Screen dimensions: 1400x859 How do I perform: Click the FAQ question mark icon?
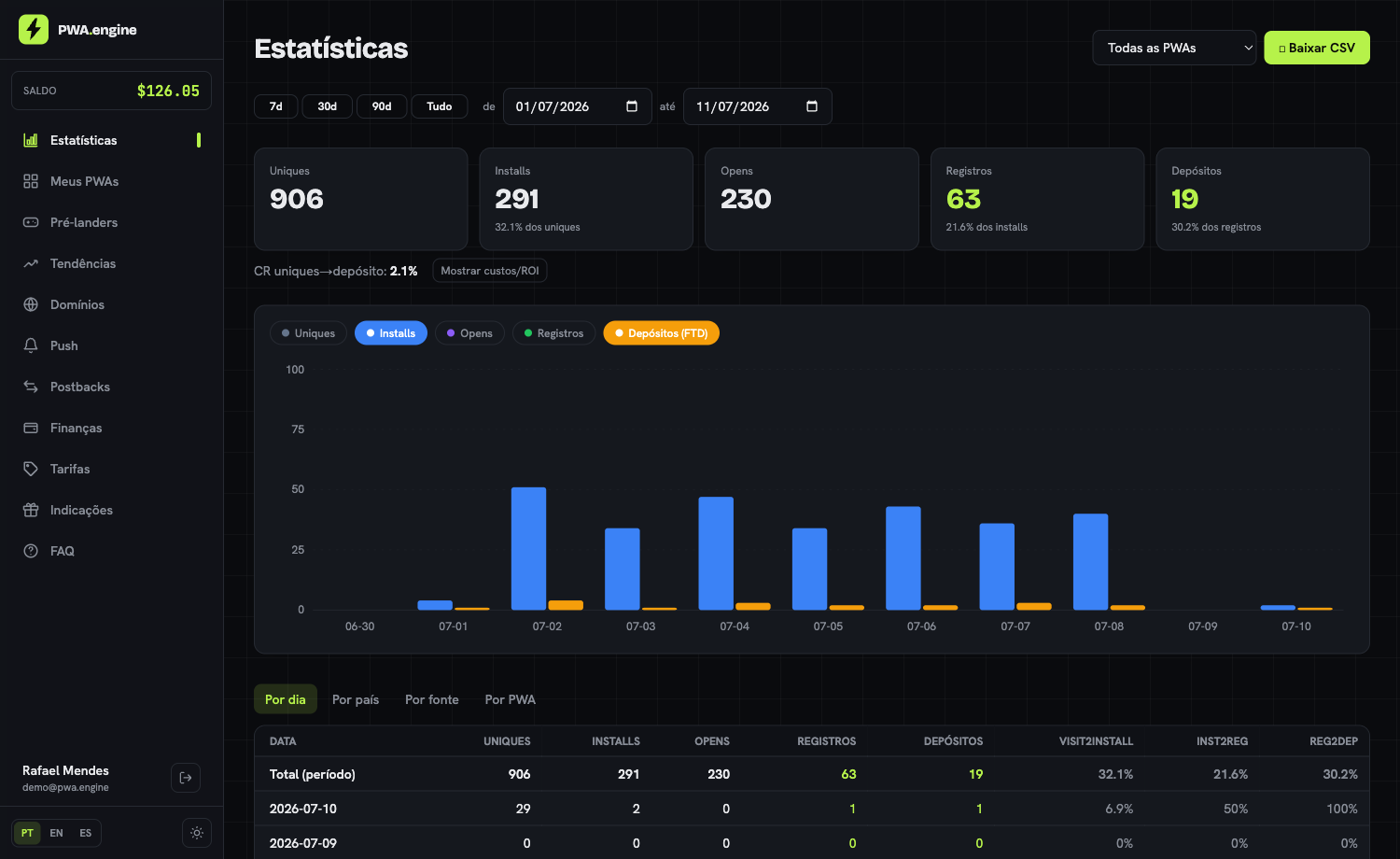coord(31,551)
